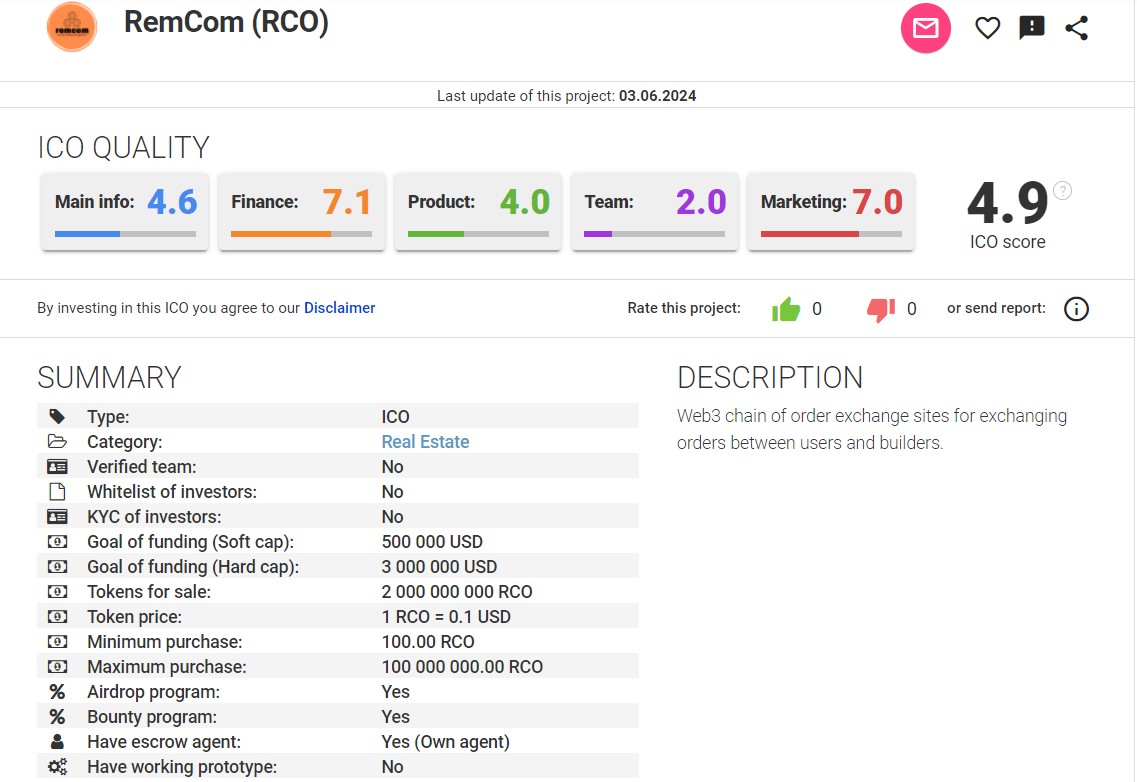This screenshot has height=782, width=1137.
Task: Open the comment feedback icon
Action: [1031, 28]
